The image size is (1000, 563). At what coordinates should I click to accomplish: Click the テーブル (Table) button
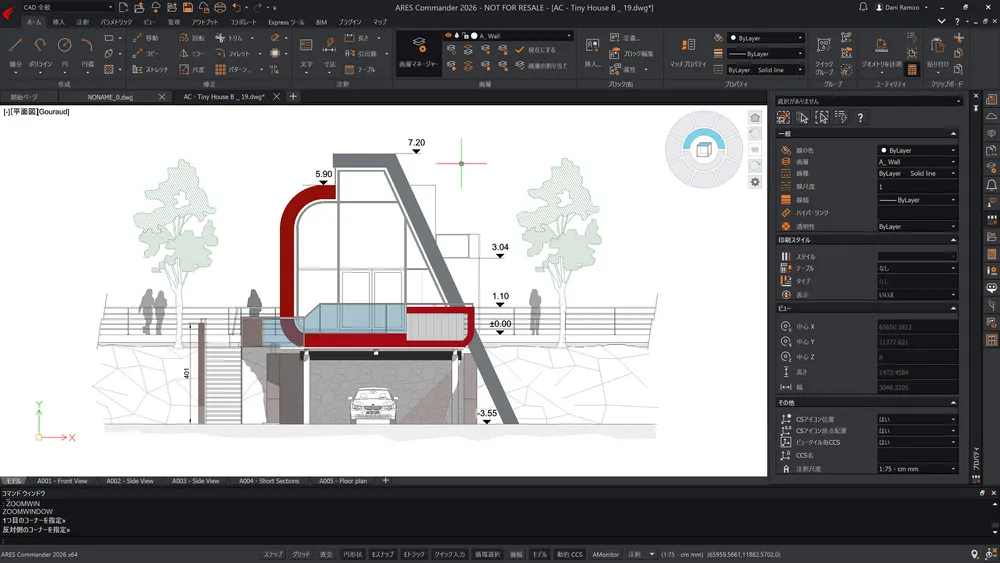(x=360, y=69)
